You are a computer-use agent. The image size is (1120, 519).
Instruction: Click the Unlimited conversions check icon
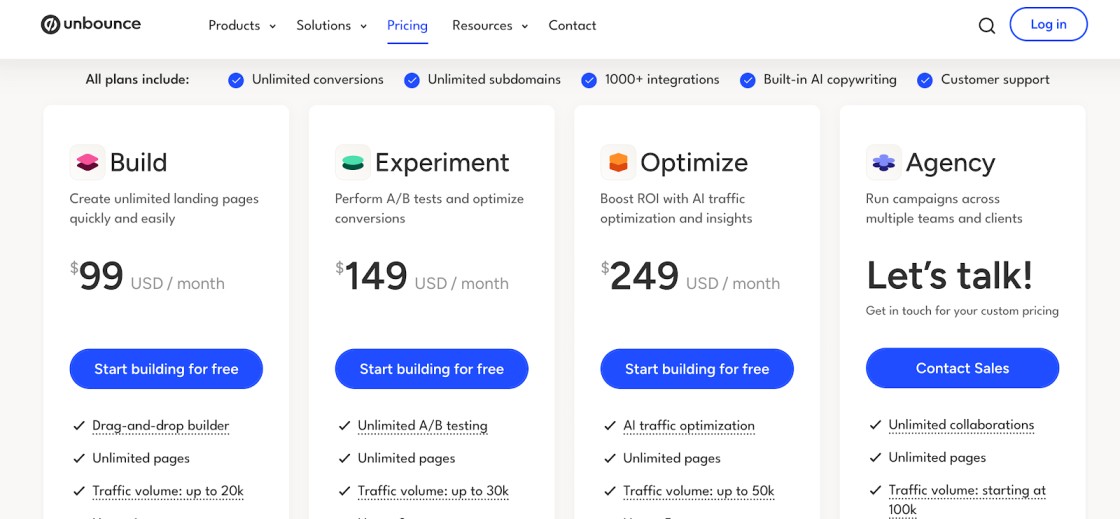tap(236, 81)
